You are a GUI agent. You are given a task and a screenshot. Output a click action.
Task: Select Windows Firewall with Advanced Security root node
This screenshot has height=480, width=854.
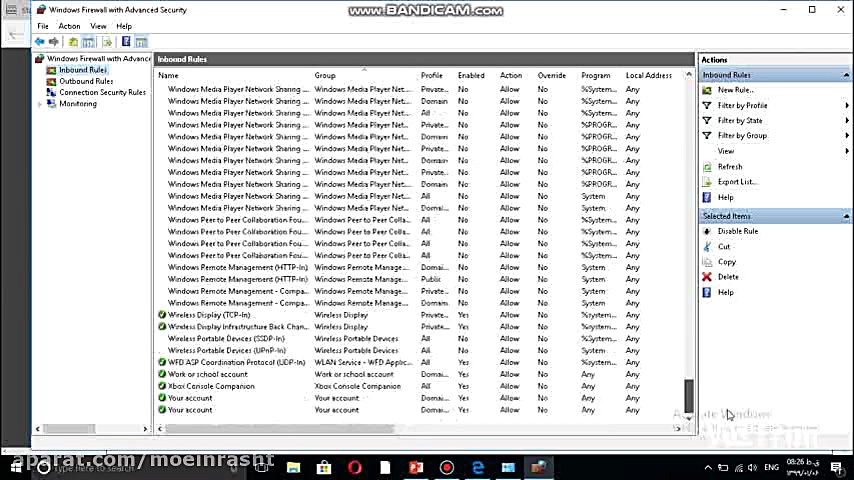(98, 58)
